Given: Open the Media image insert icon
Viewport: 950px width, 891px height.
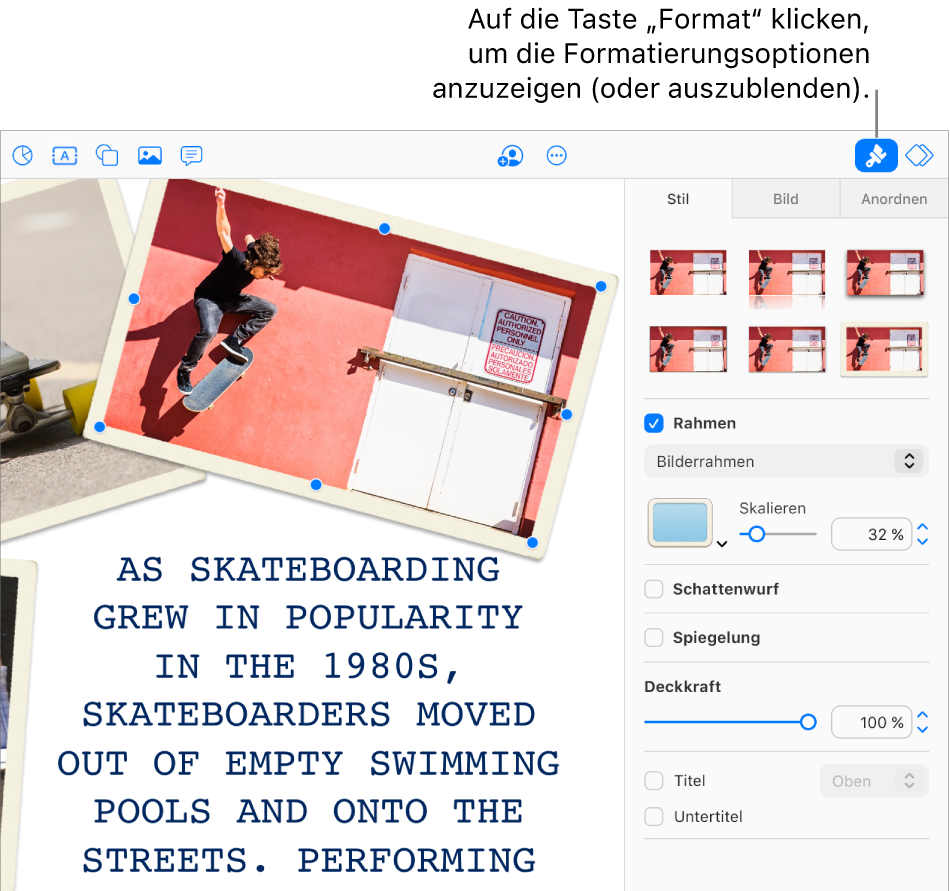Looking at the screenshot, I should click(x=150, y=156).
